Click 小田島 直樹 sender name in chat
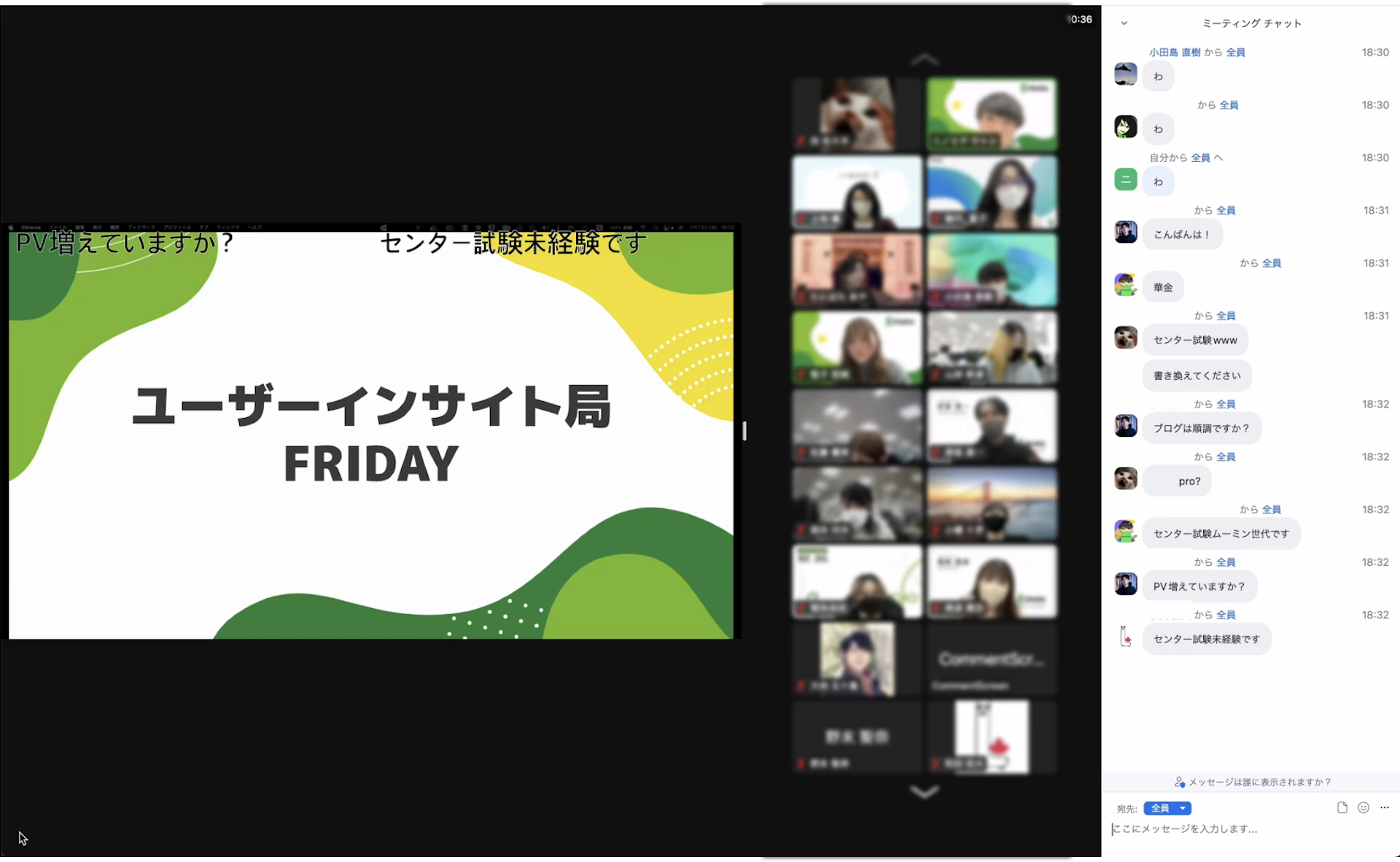1400x862 pixels. point(1174,53)
